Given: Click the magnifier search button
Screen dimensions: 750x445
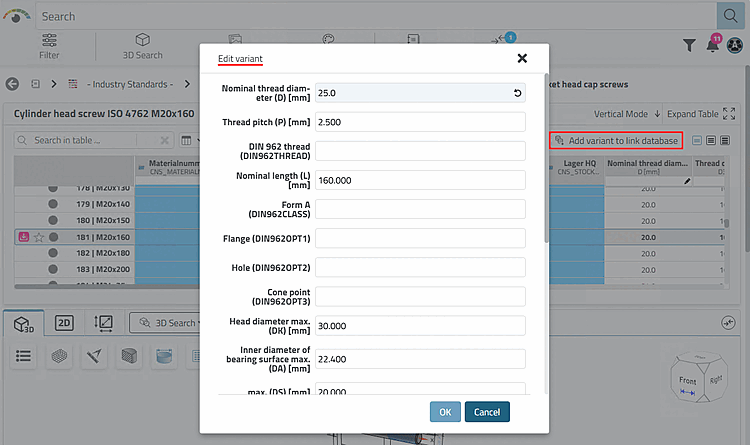Looking at the screenshot, I should coord(730,16).
